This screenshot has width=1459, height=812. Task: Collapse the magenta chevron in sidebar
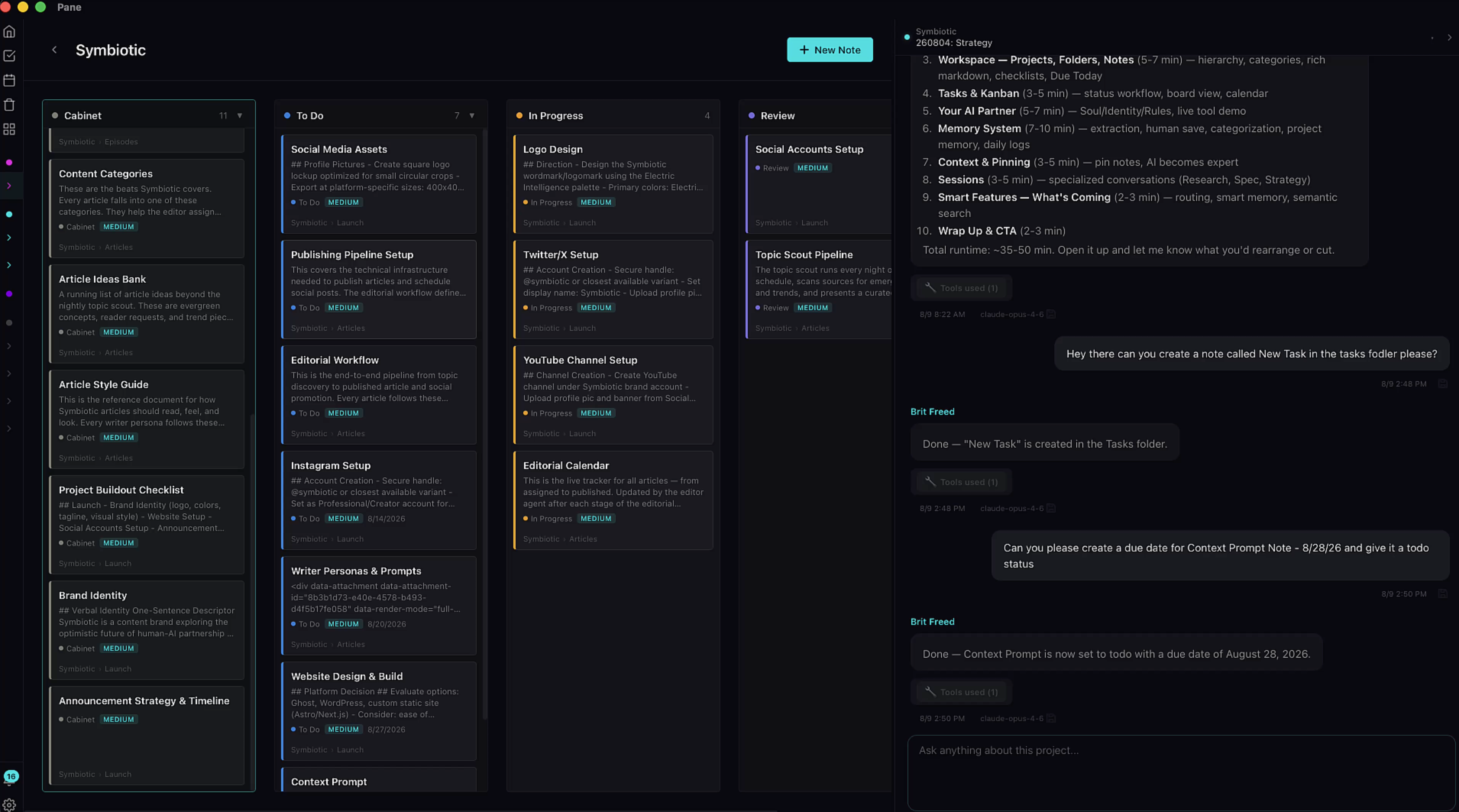pyautogui.click(x=9, y=186)
